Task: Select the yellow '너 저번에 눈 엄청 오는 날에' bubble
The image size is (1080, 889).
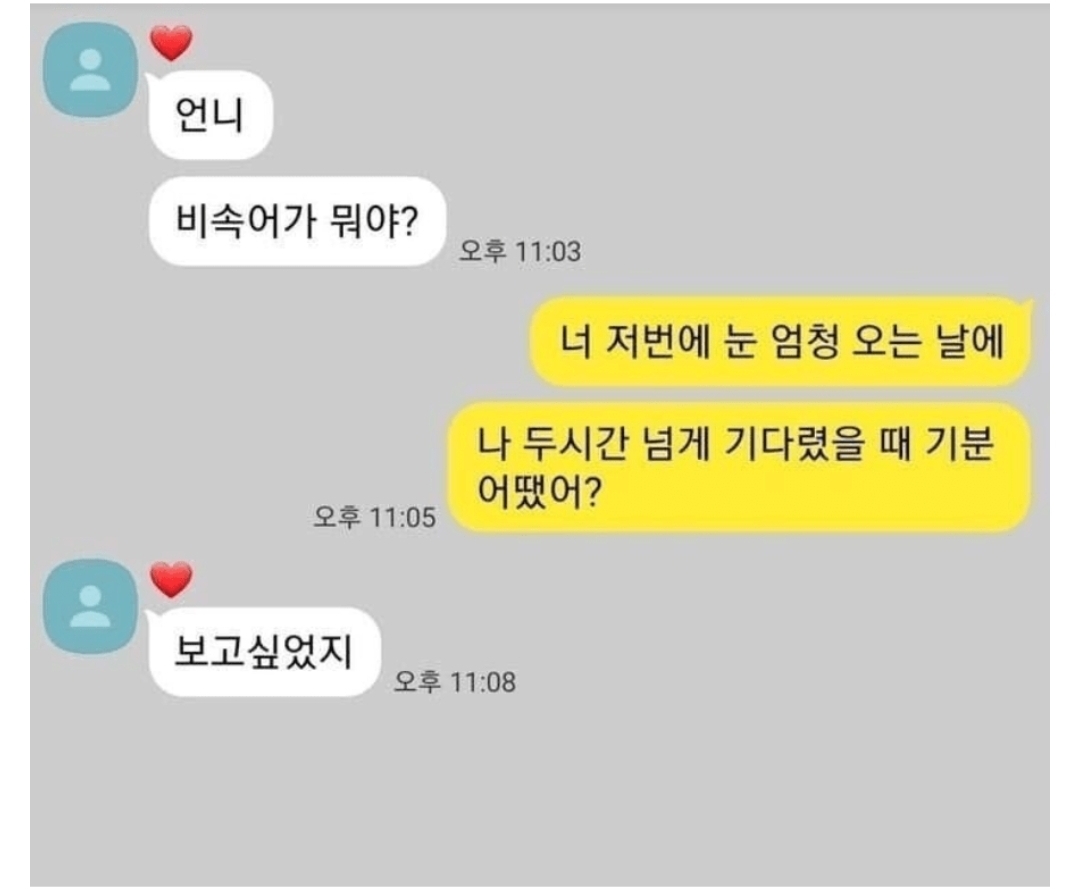Action: tap(781, 342)
